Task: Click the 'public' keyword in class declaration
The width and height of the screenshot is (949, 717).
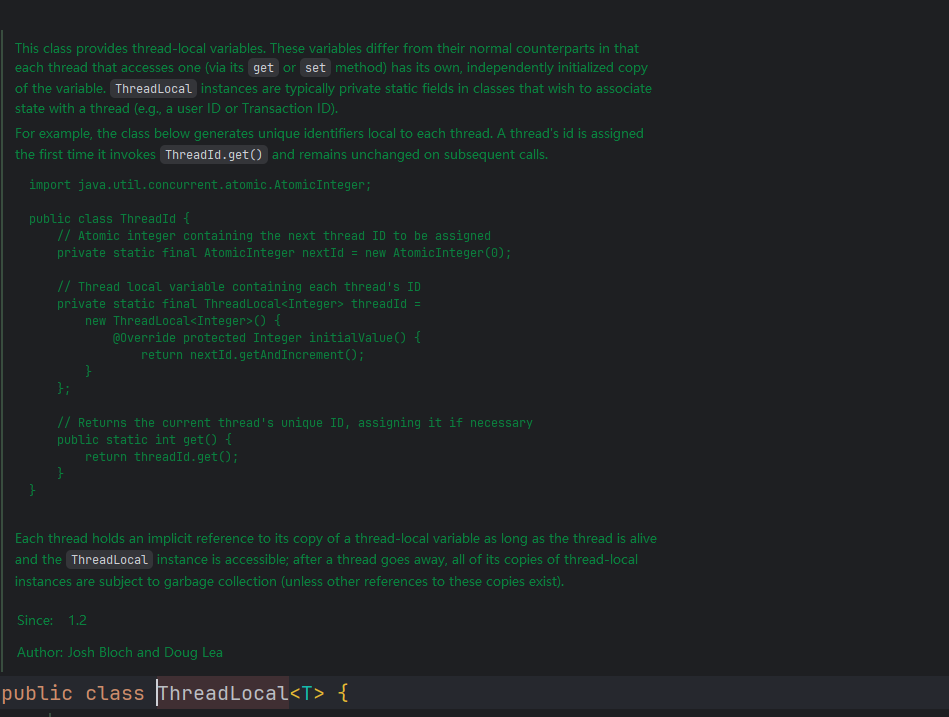Action: click(x=37, y=693)
